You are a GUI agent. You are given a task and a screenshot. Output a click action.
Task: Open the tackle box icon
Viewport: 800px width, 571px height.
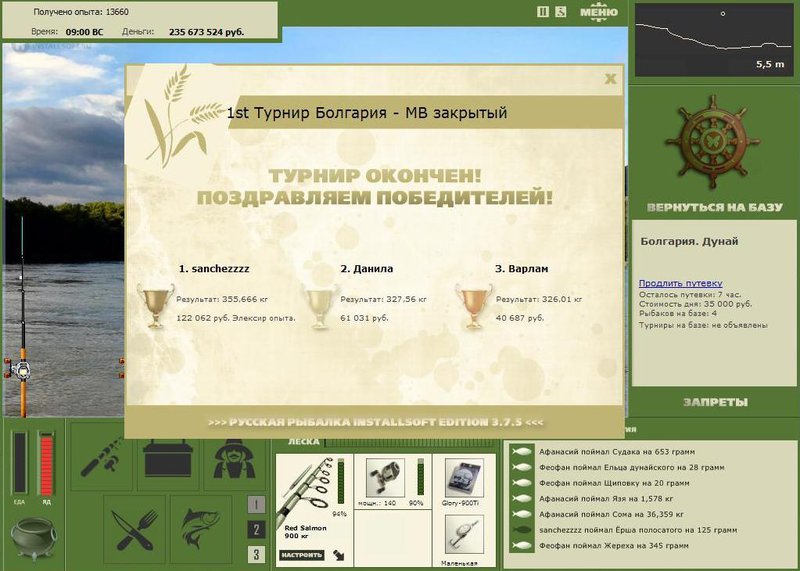(168, 458)
